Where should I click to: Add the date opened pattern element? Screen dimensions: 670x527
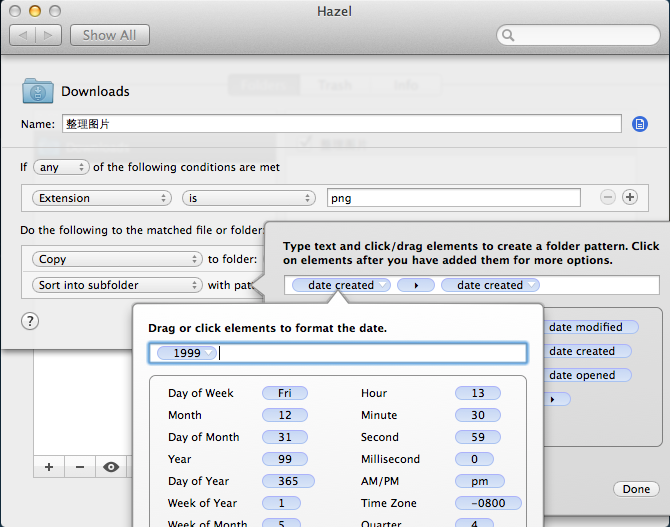coord(587,375)
